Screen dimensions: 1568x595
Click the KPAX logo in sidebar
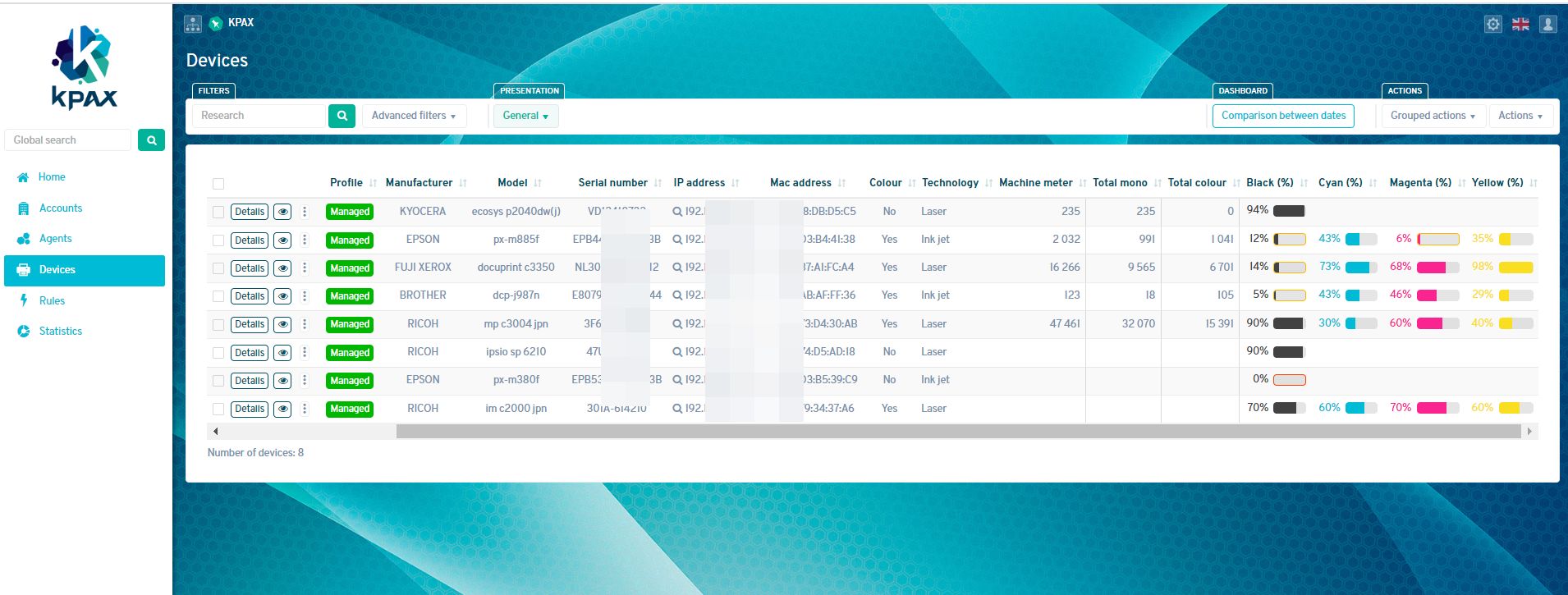(85, 67)
